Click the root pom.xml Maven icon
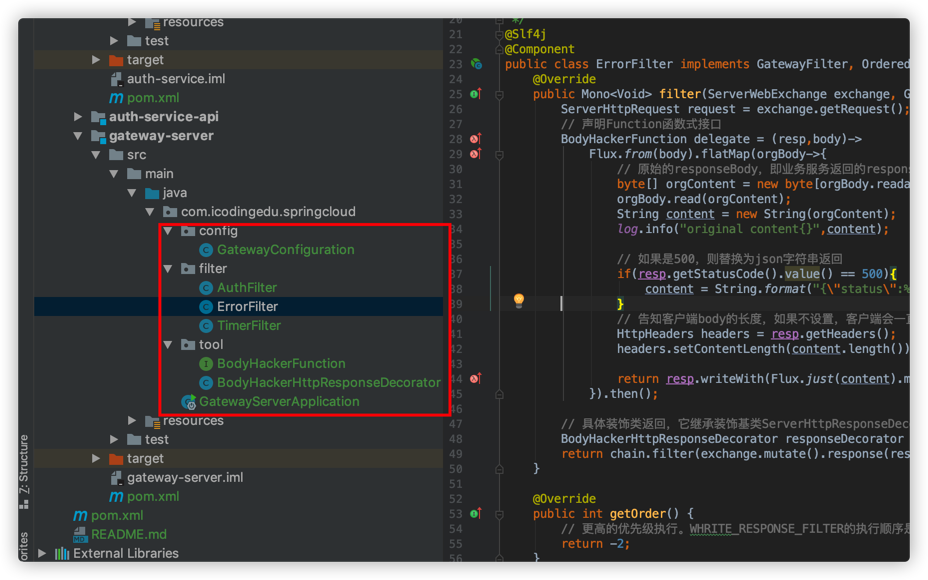This screenshot has height=580, width=928. [80, 515]
